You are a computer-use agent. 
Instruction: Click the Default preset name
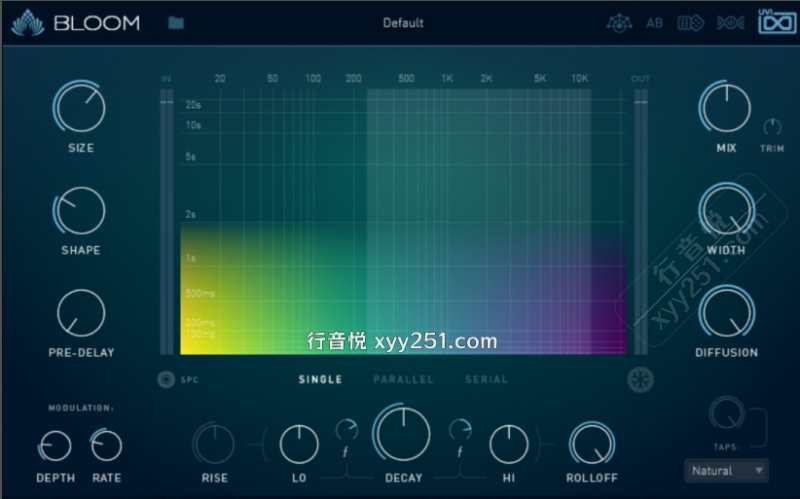[403, 23]
